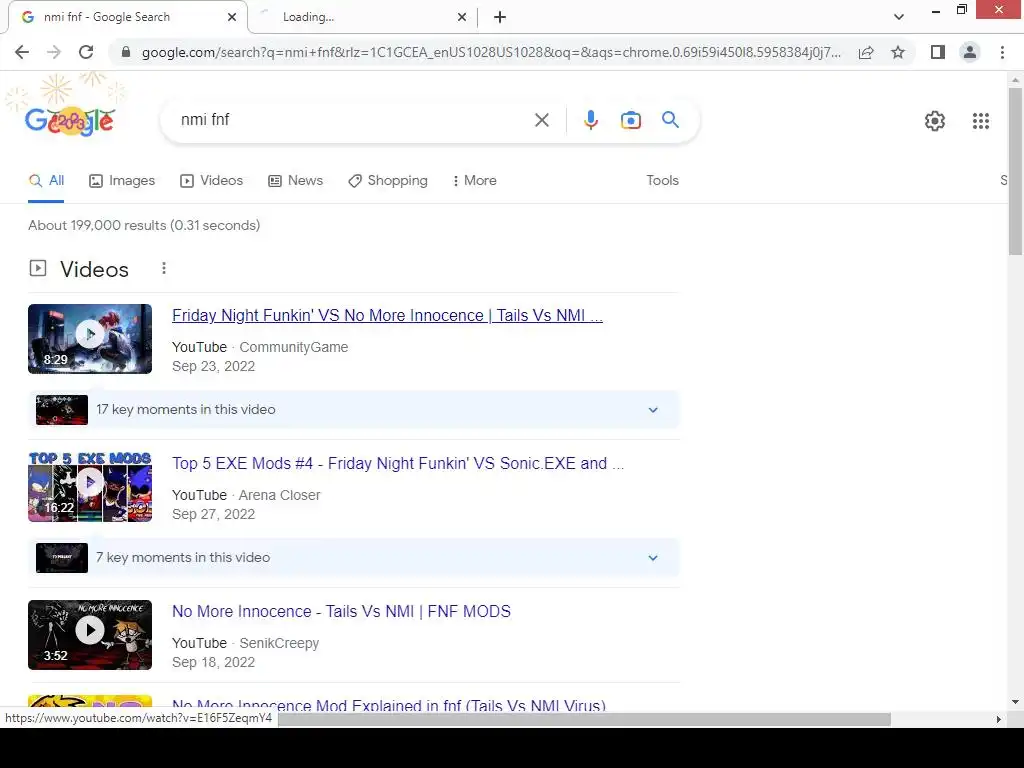Viewport: 1024px width, 768px height.
Task: Start voice search with the microphone
Action: 590,120
